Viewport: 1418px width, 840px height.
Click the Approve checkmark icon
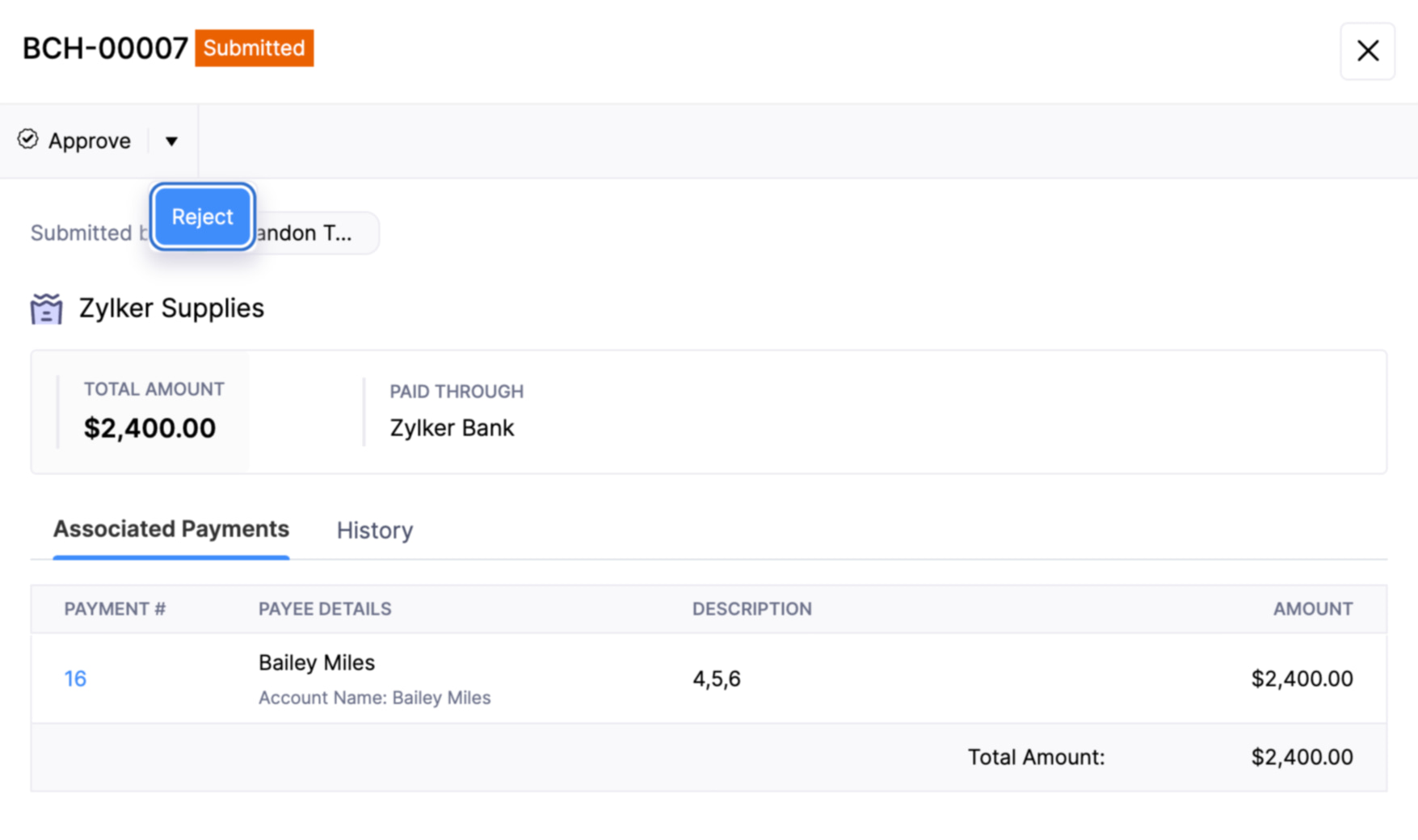click(x=27, y=140)
